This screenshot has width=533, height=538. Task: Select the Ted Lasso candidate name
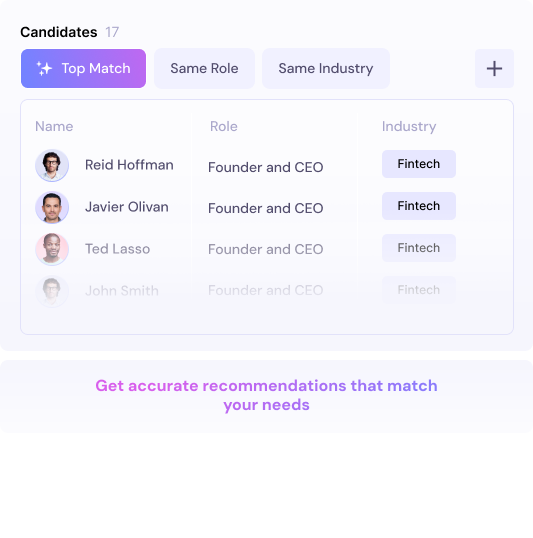point(117,249)
